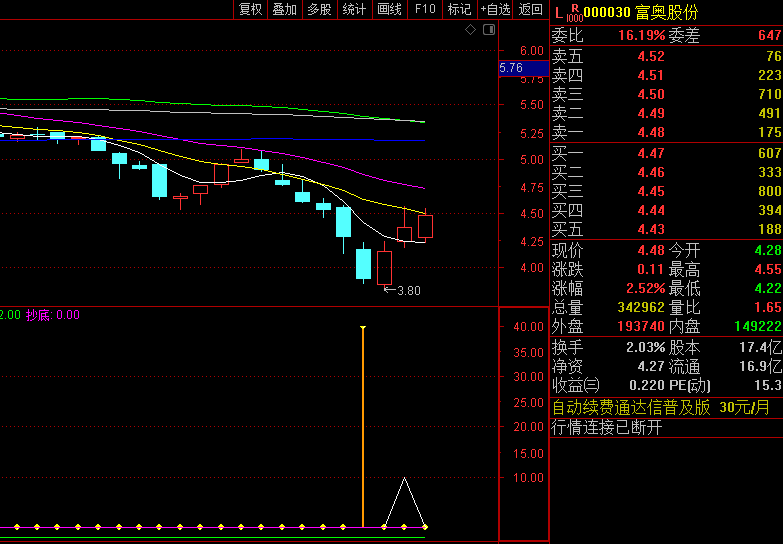
Task: Click the 最高 value 4.55
Action: coord(768,270)
